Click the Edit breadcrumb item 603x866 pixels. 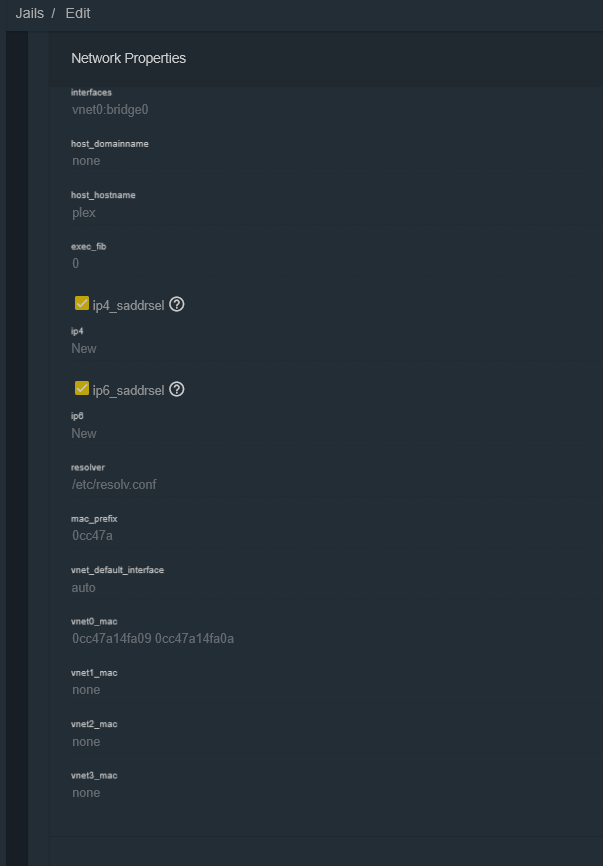[x=78, y=14]
